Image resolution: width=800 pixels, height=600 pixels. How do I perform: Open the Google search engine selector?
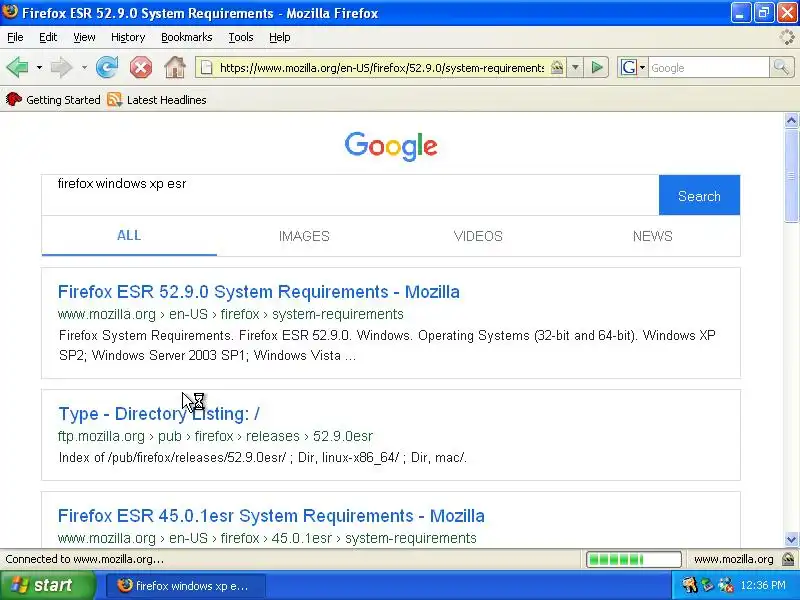(x=633, y=67)
